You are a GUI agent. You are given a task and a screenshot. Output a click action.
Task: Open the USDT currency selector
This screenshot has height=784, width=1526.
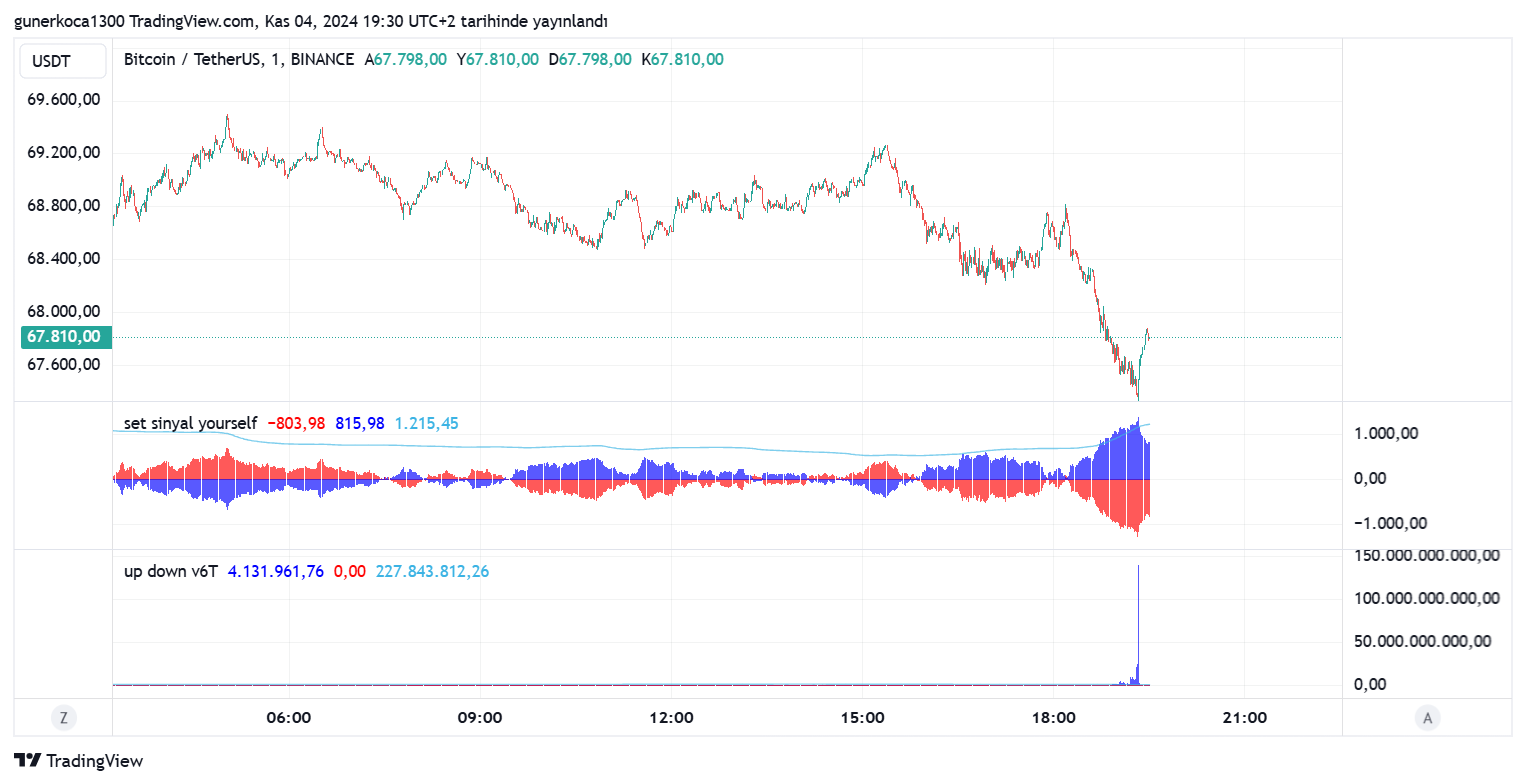tap(63, 61)
